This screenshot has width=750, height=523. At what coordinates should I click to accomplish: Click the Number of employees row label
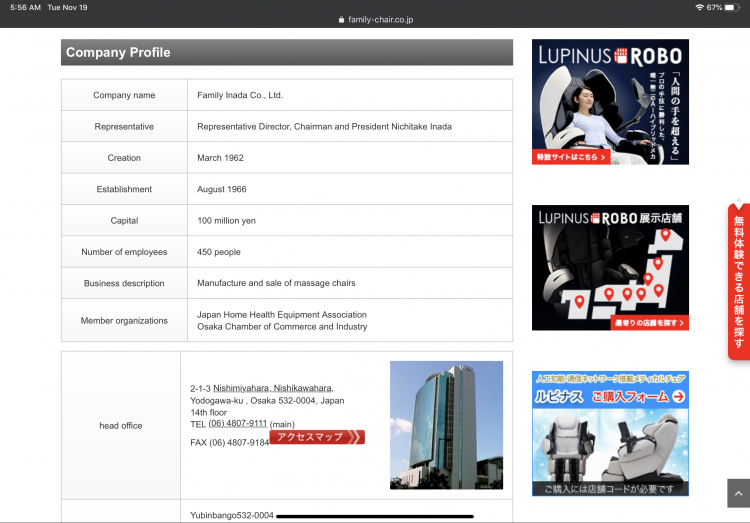[124, 252]
